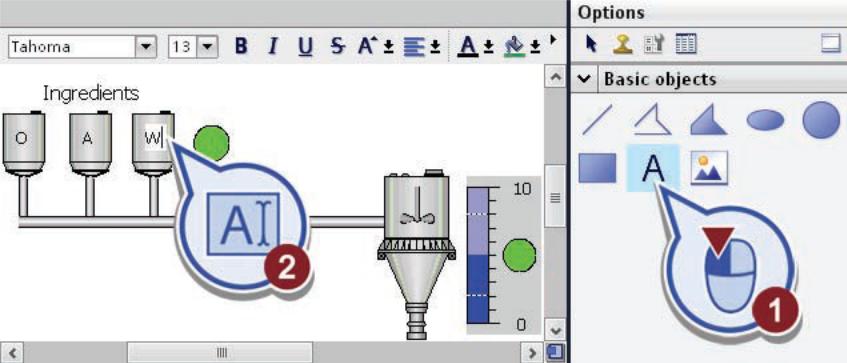The image size is (847, 363).
Task: Select the Graphic view image object
Action: pyautogui.click(x=709, y=168)
